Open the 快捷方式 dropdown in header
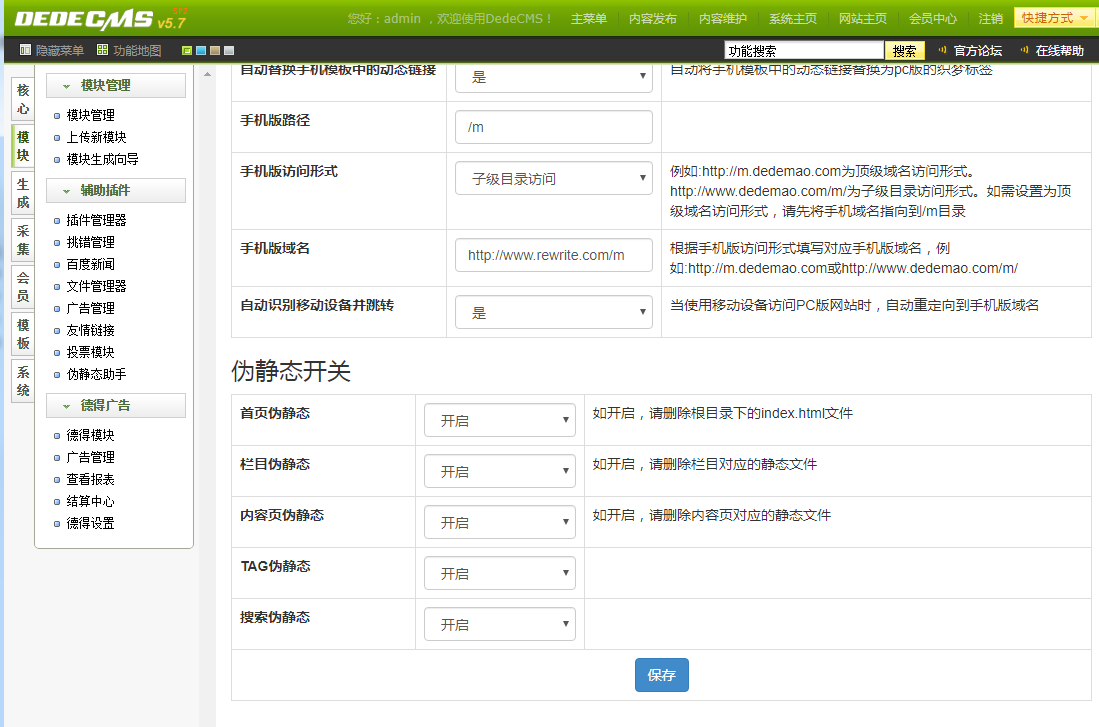Screen dimensions: 1099x727 1053,18
